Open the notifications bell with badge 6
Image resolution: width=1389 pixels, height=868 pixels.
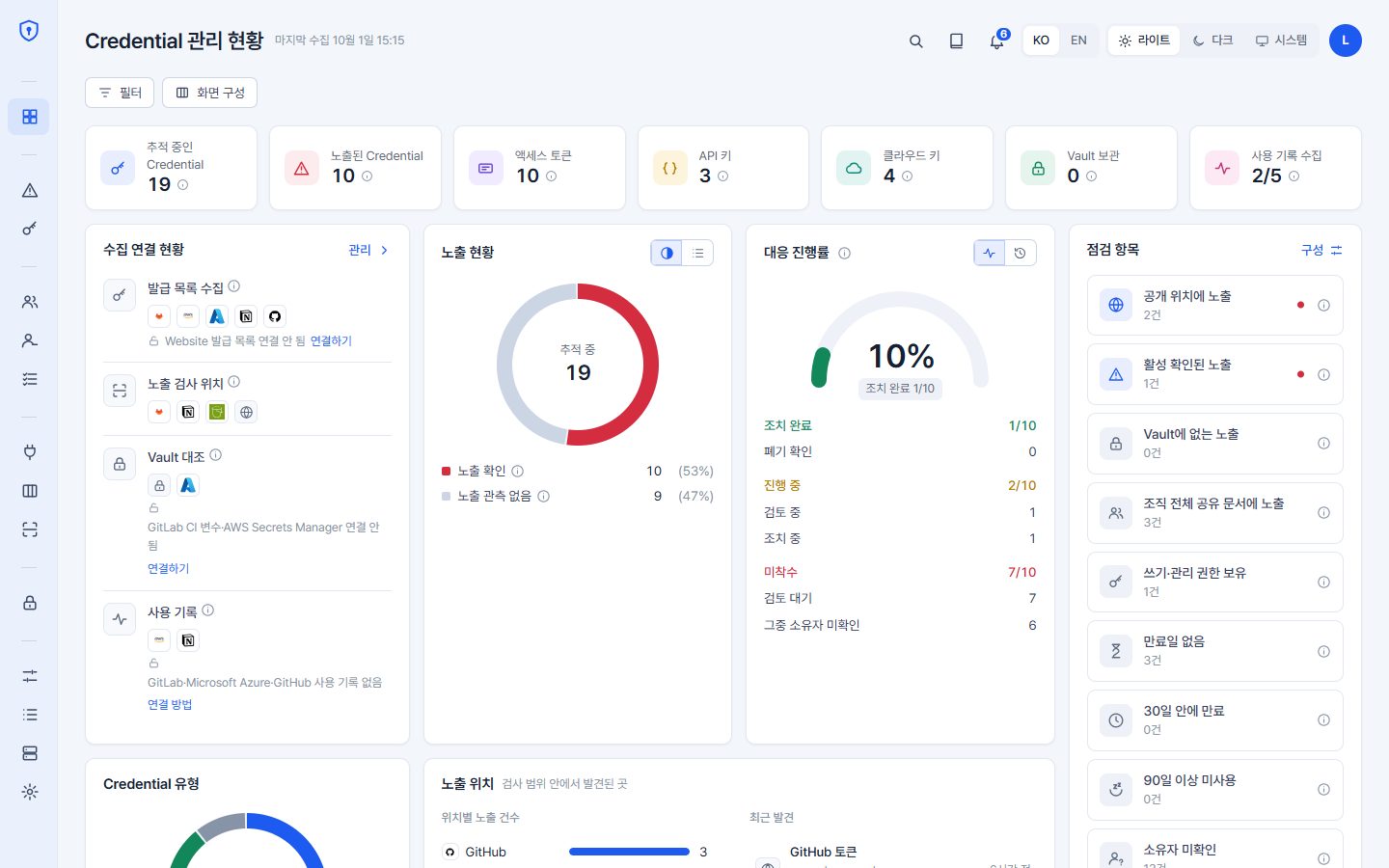pyautogui.click(x=997, y=41)
